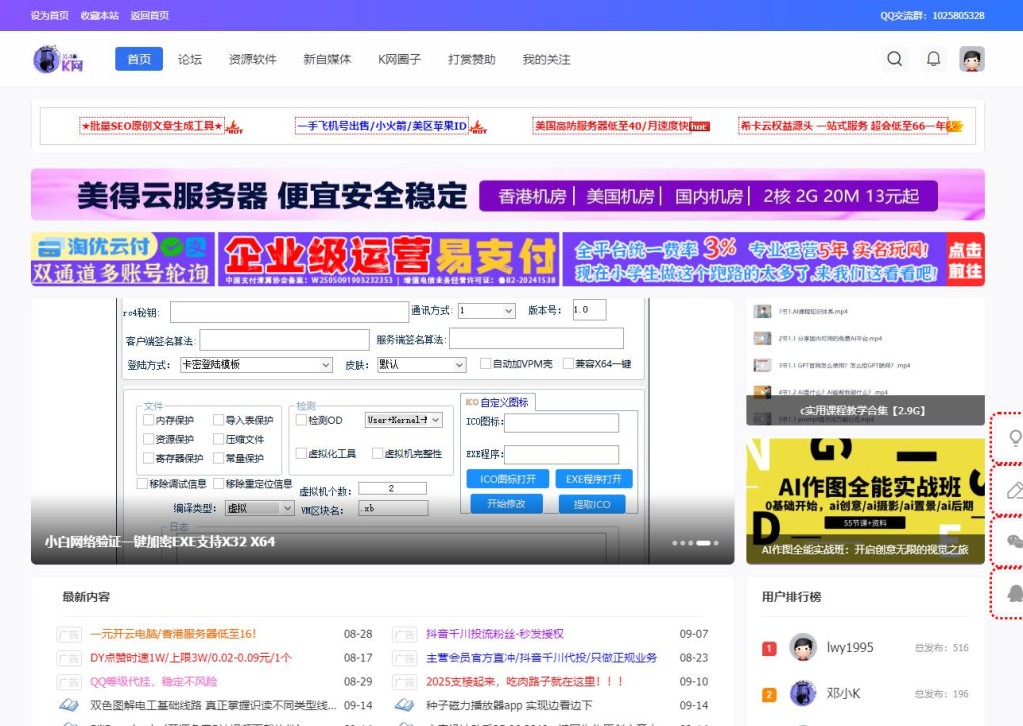The height and width of the screenshot is (726, 1023).
Task: Open post 一元开云电脑/香港服务器低至16!
Action: point(173,634)
